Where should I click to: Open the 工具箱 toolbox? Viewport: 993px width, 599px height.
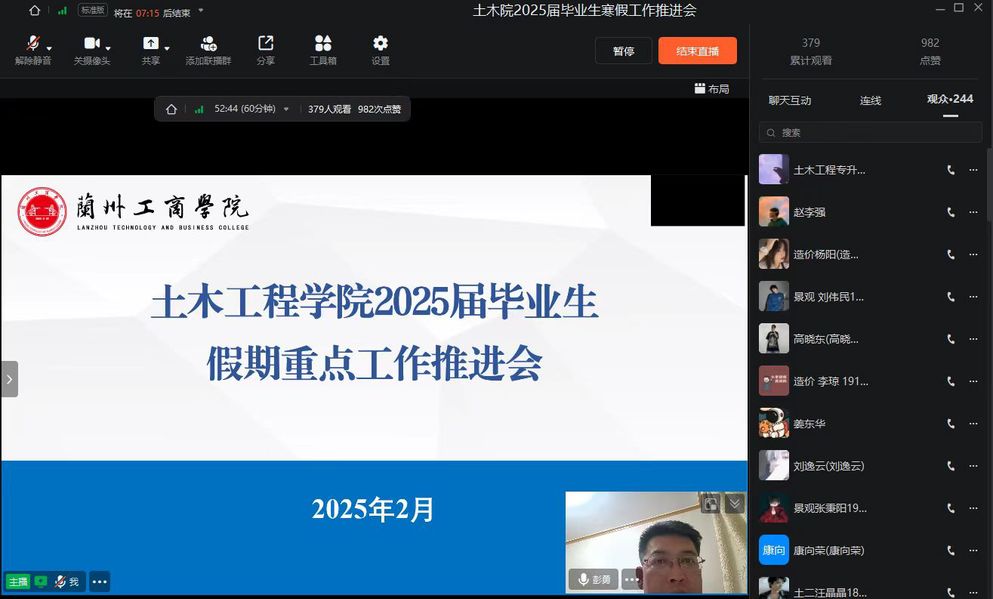[323, 44]
